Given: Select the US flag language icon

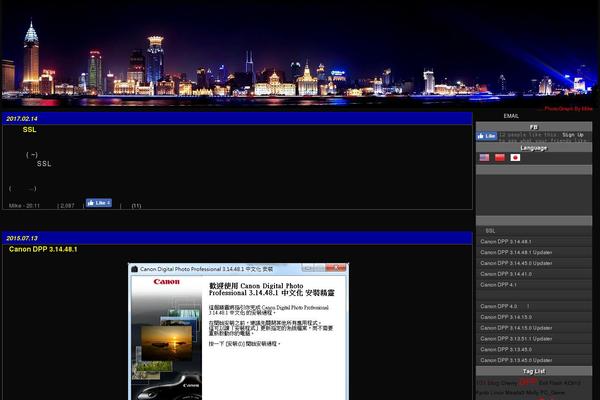Looking at the screenshot, I should [484, 158].
